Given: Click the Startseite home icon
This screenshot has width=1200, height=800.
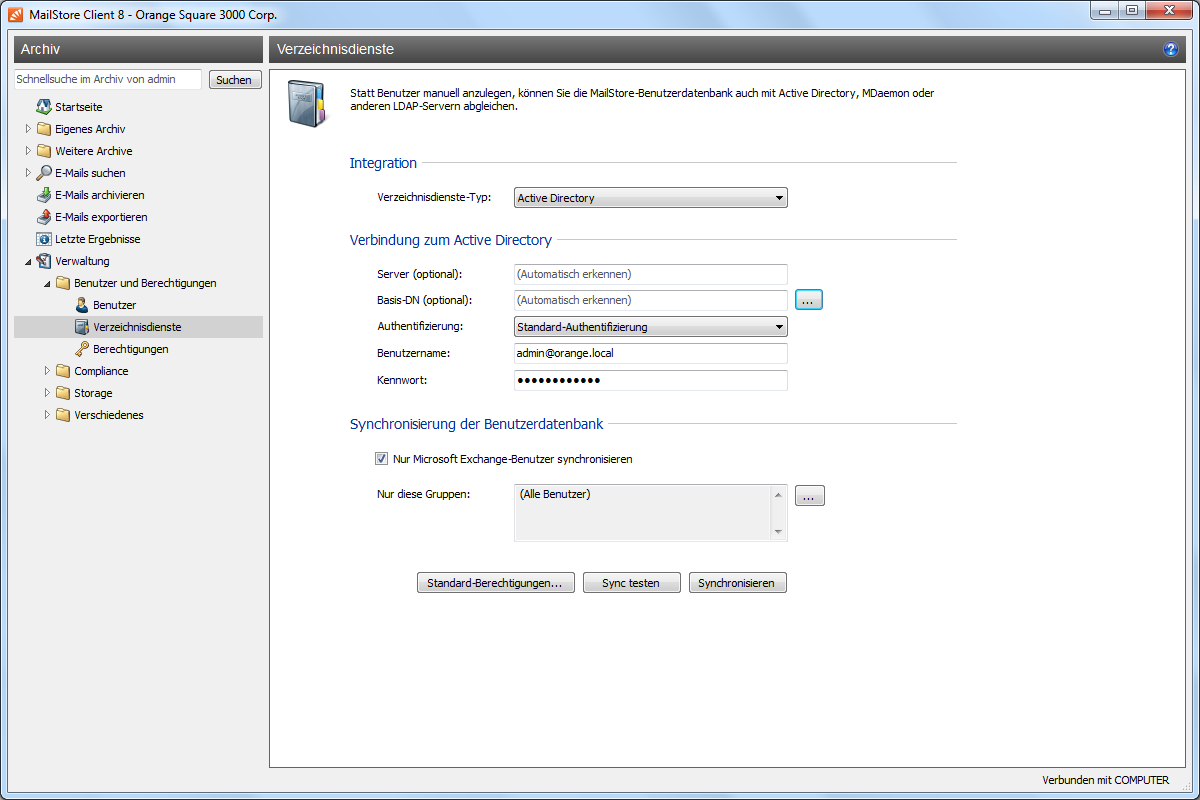Looking at the screenshot, I should coord(44,107).
